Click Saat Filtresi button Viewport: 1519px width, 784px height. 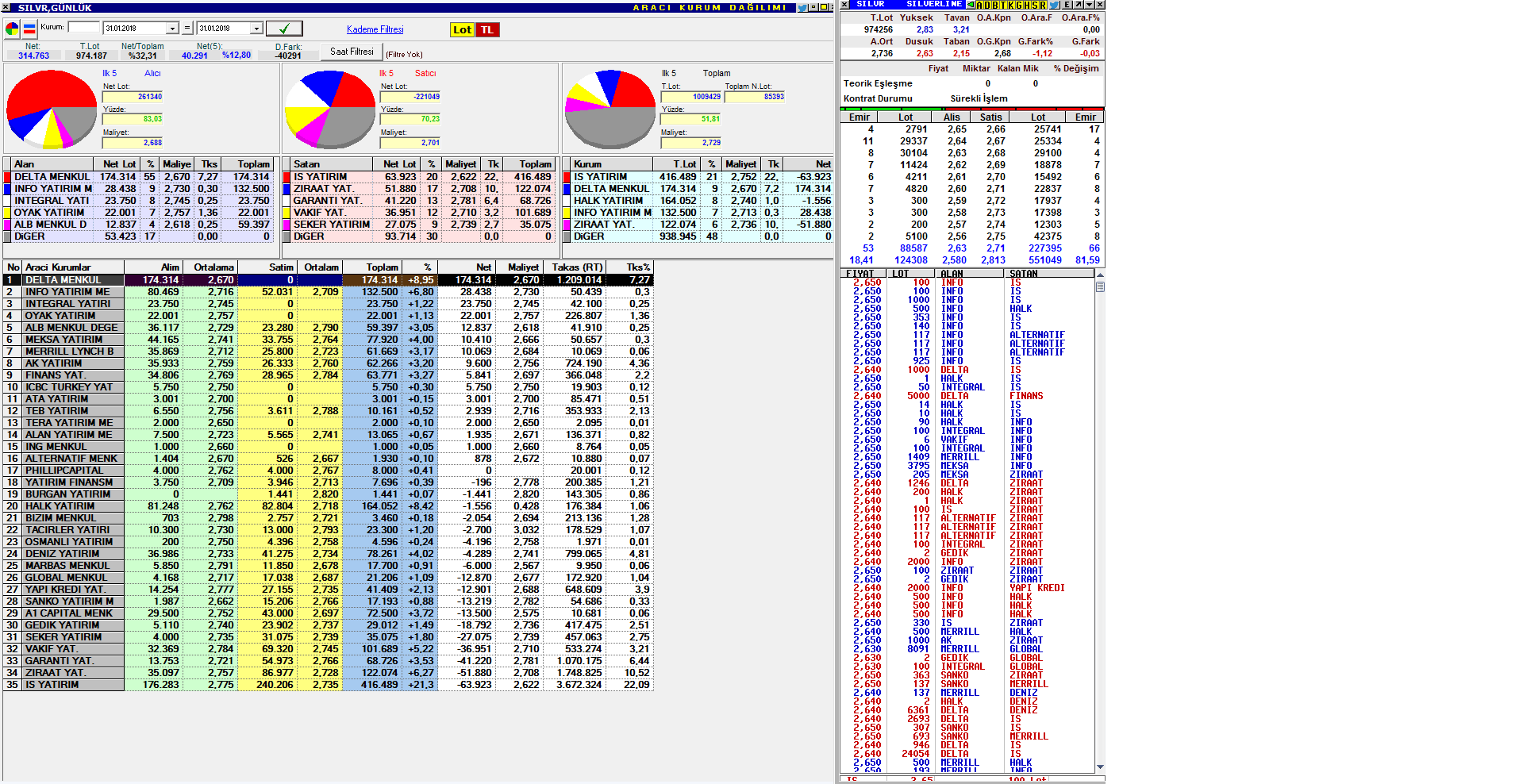pyautogui.click(x=352, y=52)
